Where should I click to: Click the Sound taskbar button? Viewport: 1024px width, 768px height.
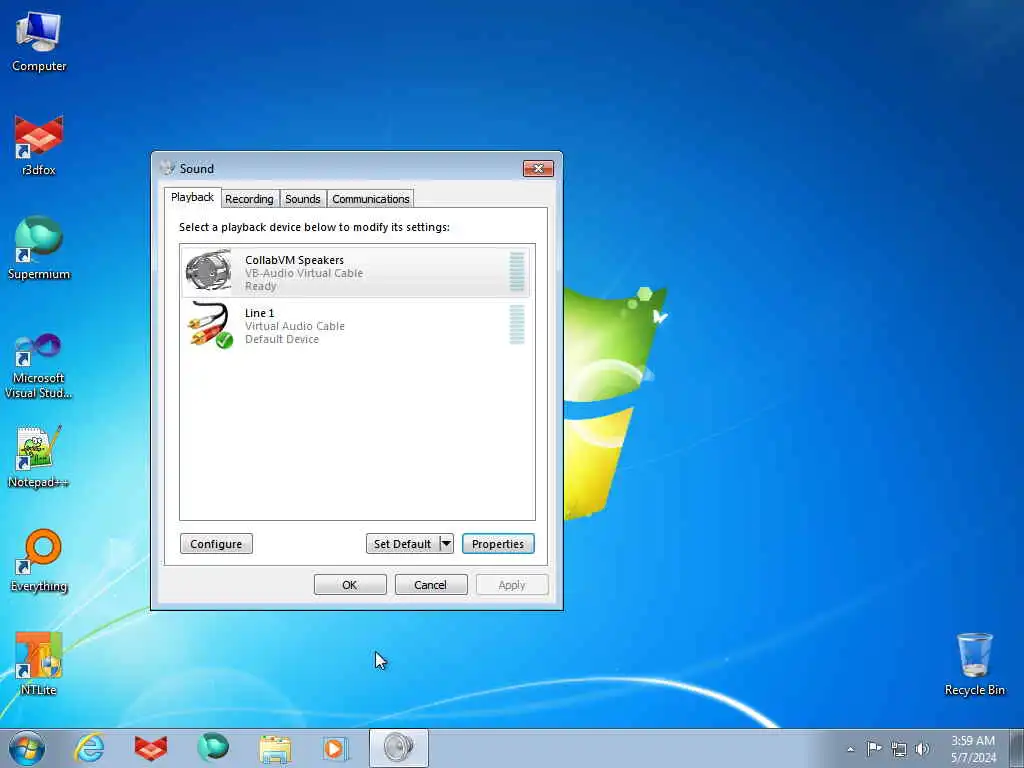click(398, 748)
